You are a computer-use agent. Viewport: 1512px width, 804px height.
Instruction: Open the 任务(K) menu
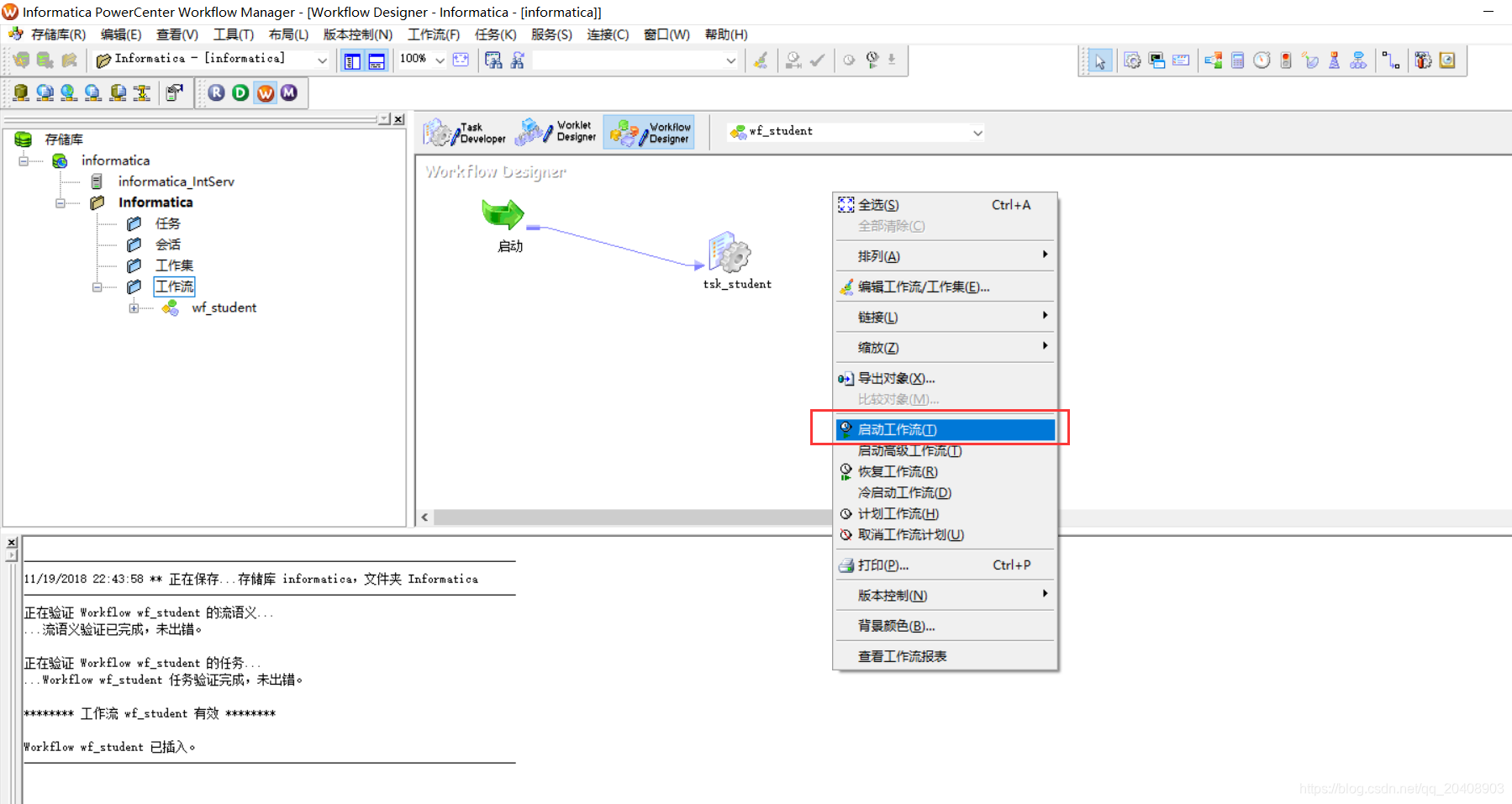(x=496, y=34)
